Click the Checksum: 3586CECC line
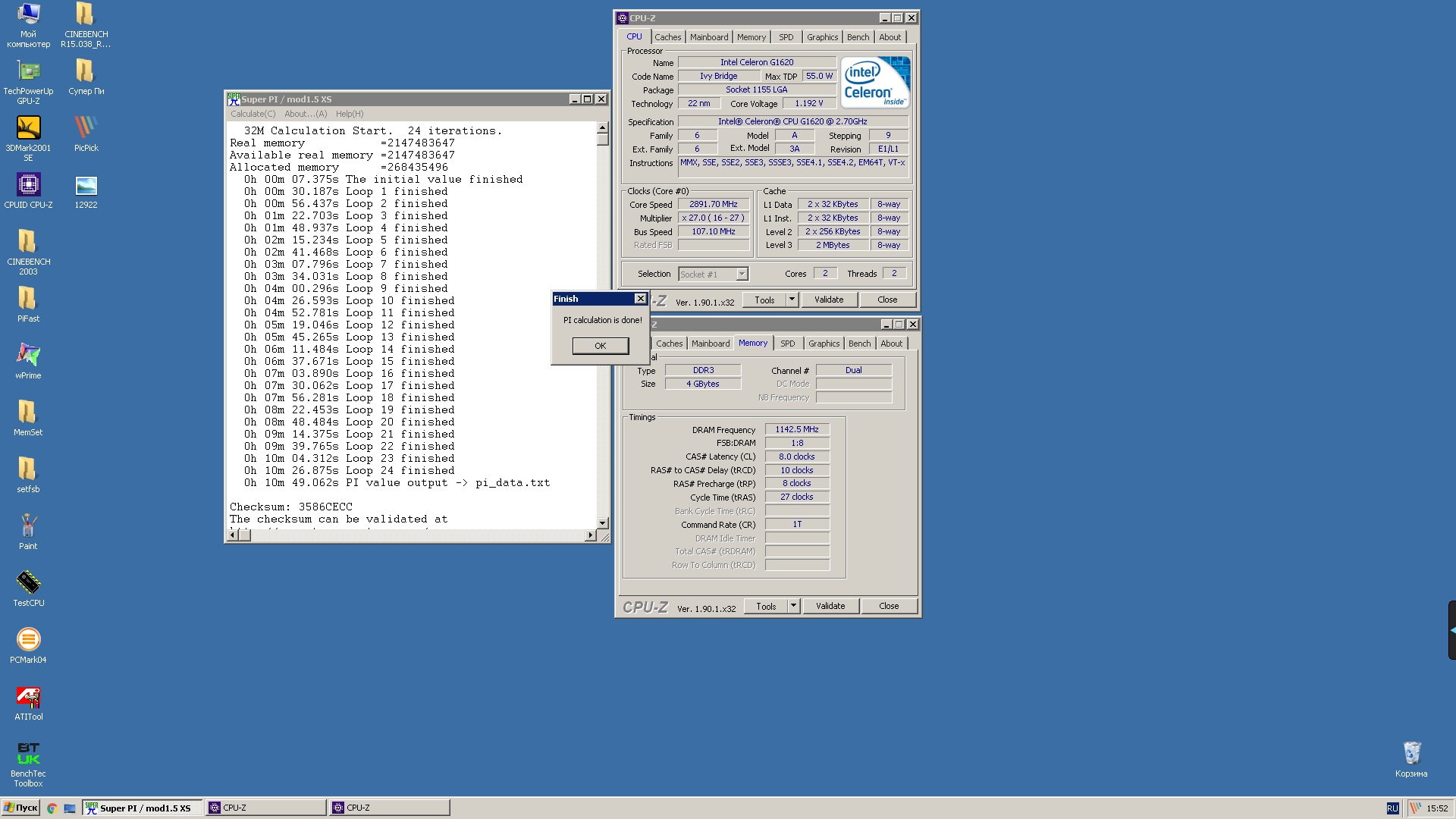Screen dimensions: 1456x819 point(291,507)
